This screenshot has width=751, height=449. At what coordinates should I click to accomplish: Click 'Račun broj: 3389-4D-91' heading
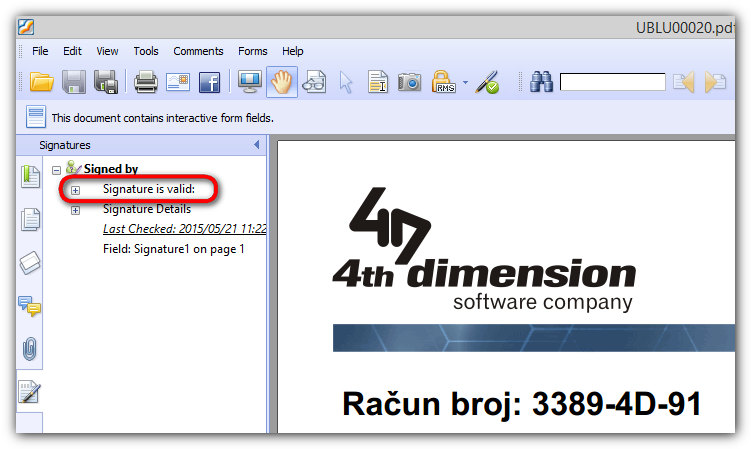coord(522,403)
